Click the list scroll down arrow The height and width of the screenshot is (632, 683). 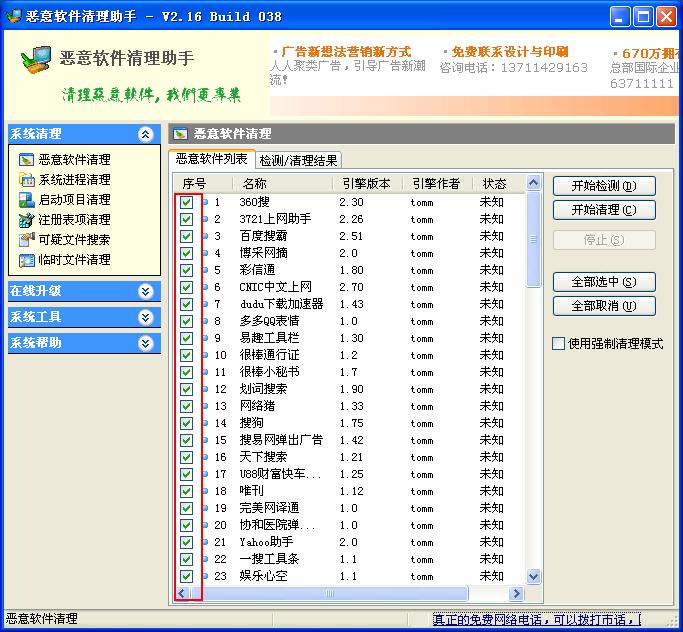(533, 577)
